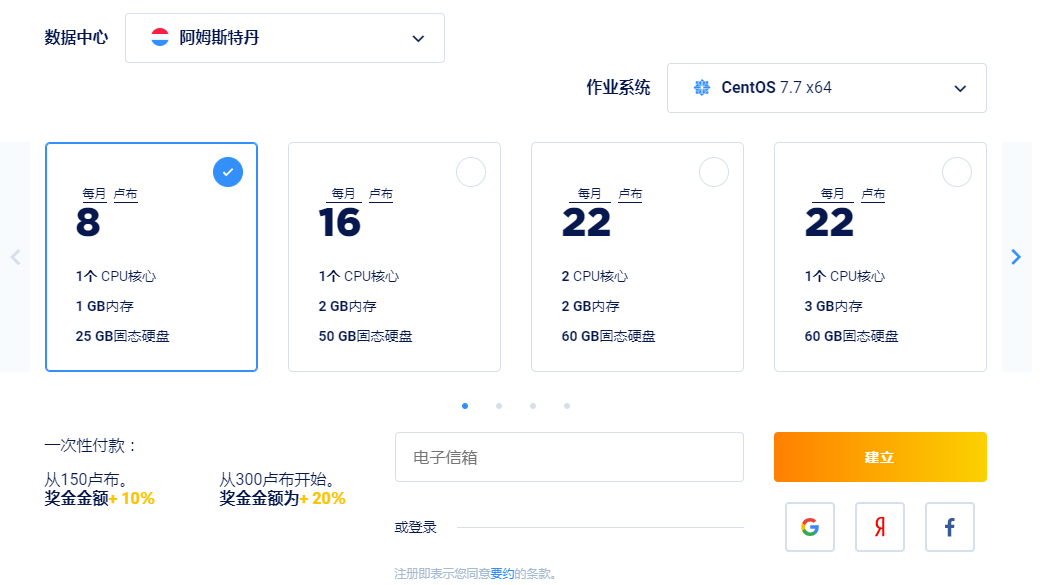Click the 2 CPU核心 text
The image size is (1064, 585).
[594, 276]
